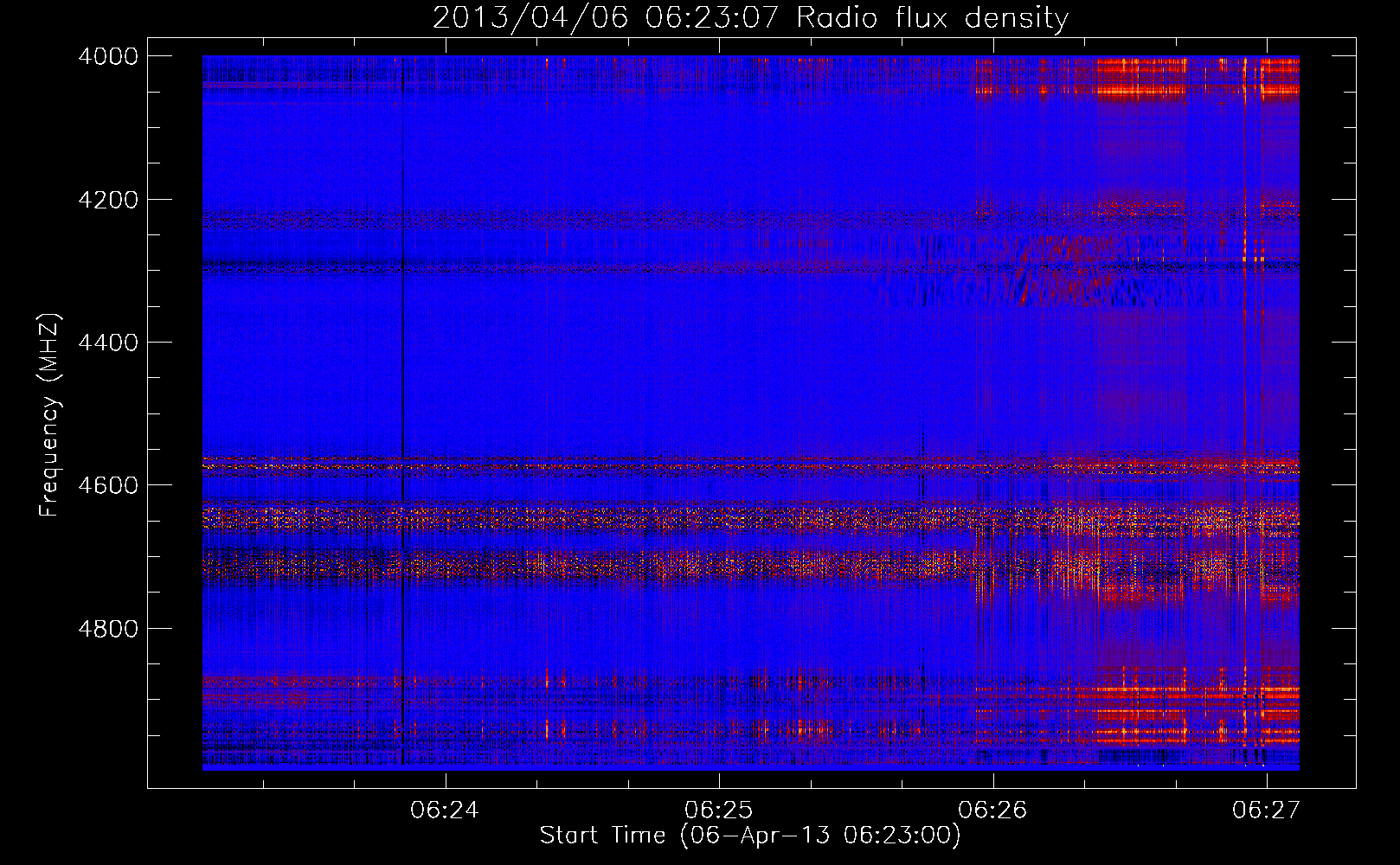This screenshot has height=865, width=1400.
Task: Click the 'Start Time (06-Apr-13 06:23:00)' label
Action: tap(750, 836)
